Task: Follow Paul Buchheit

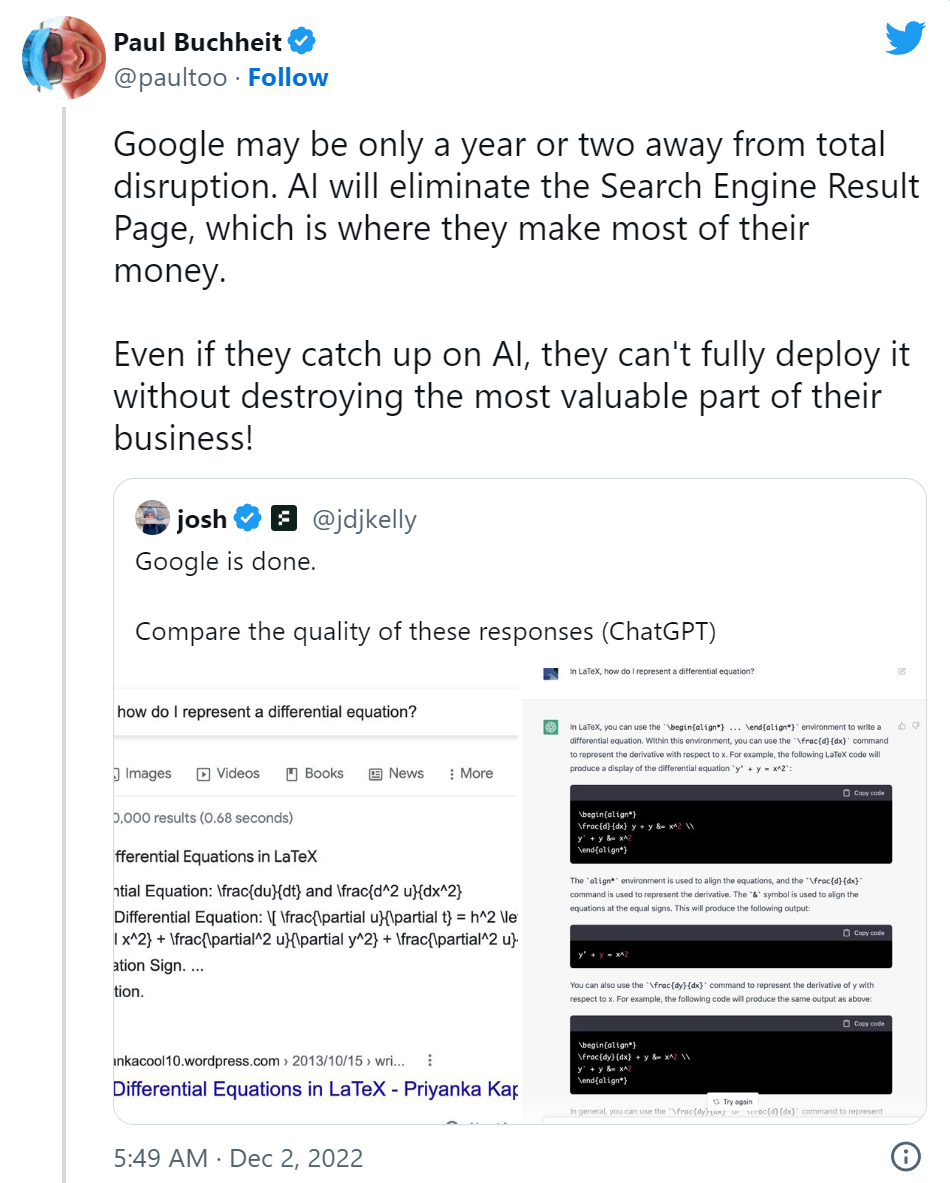Action: [288, 76]
